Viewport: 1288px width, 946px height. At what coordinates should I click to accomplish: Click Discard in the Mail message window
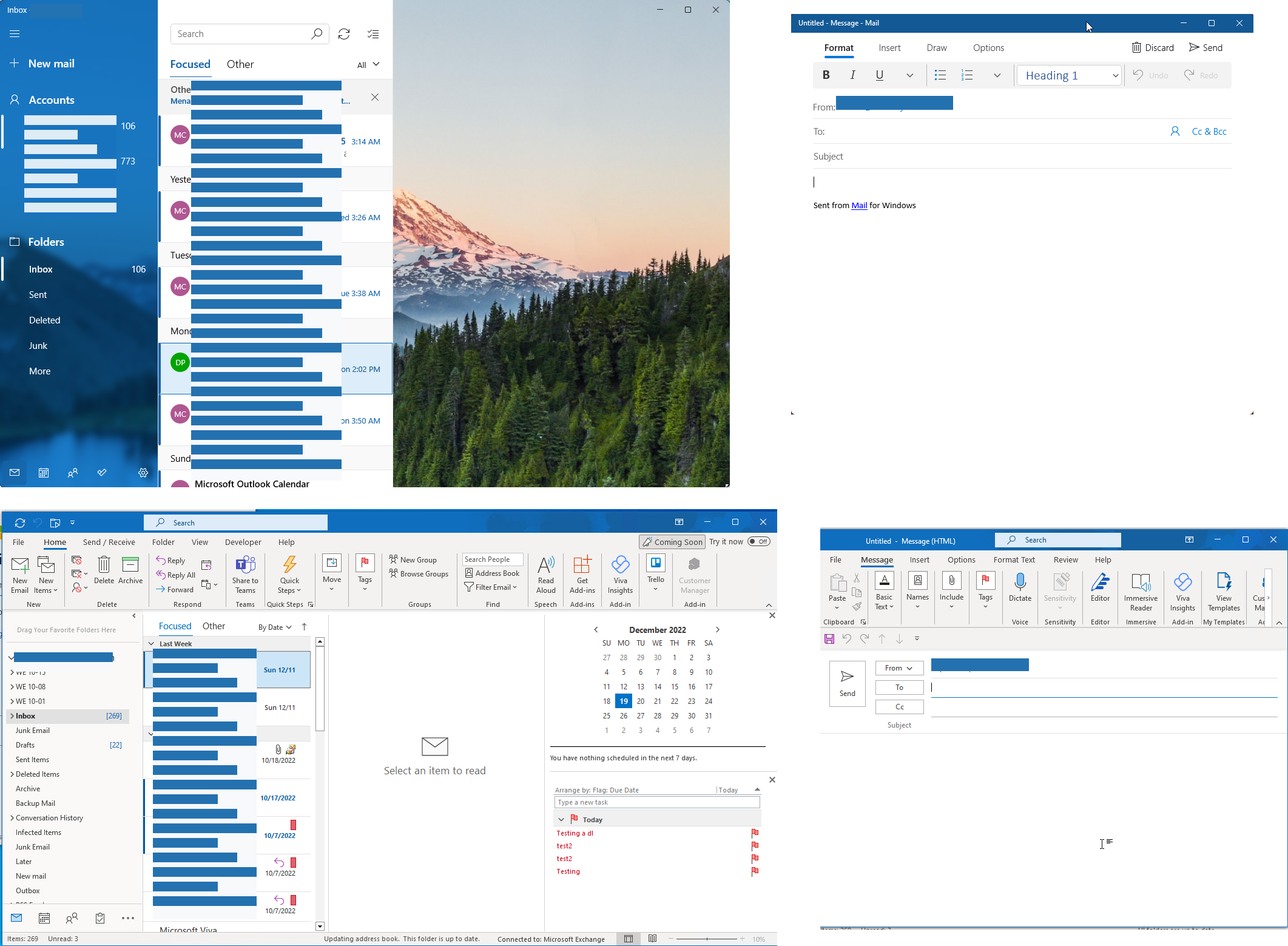(1153, 47)
